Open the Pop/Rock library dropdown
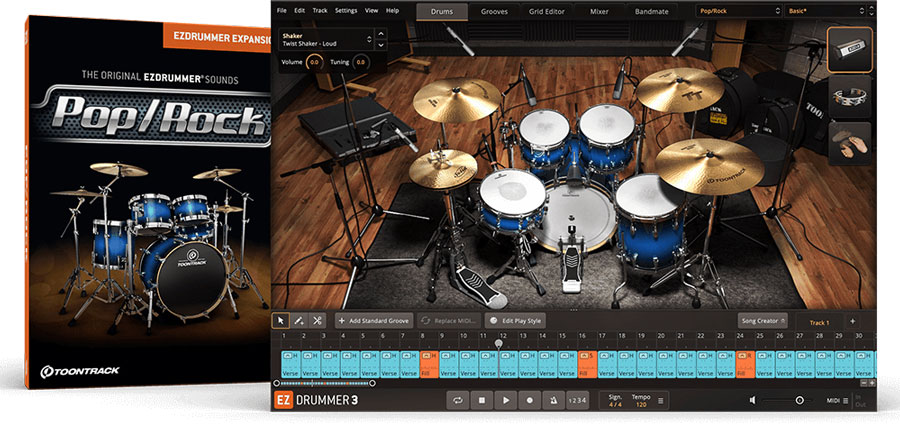This screenshot has width=900, height=440. click(739, 11)
